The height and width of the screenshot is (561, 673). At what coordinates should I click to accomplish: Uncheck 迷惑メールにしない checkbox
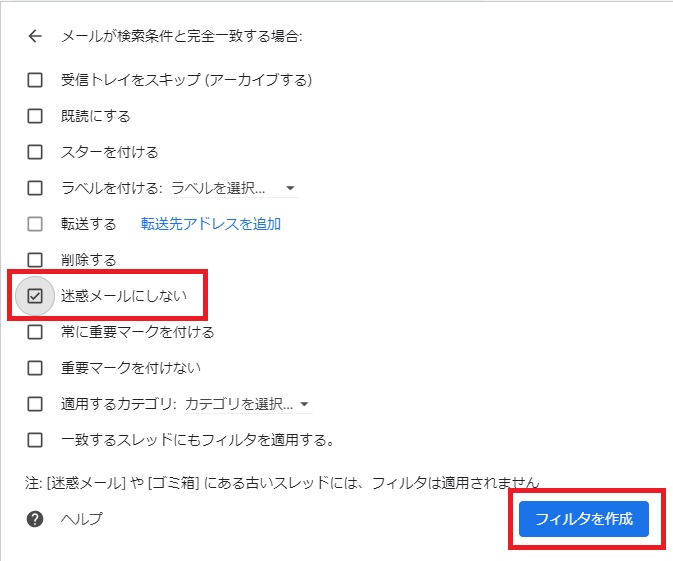(35, 296)
